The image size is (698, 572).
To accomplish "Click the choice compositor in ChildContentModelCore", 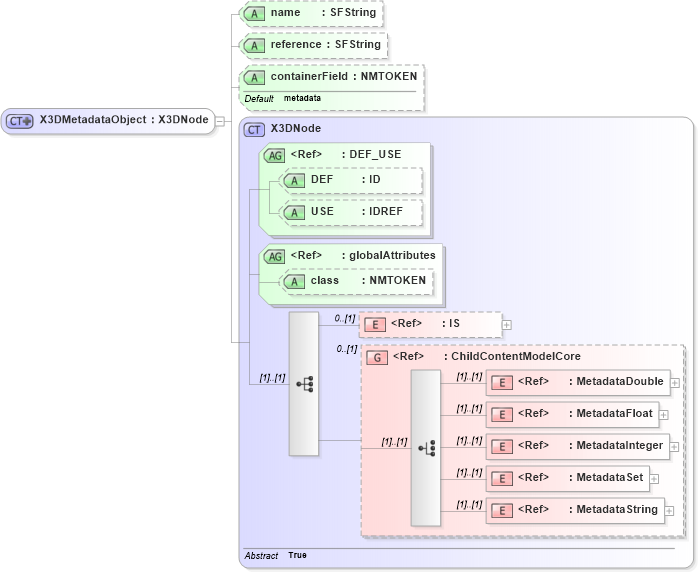I will tap(426, 448).
